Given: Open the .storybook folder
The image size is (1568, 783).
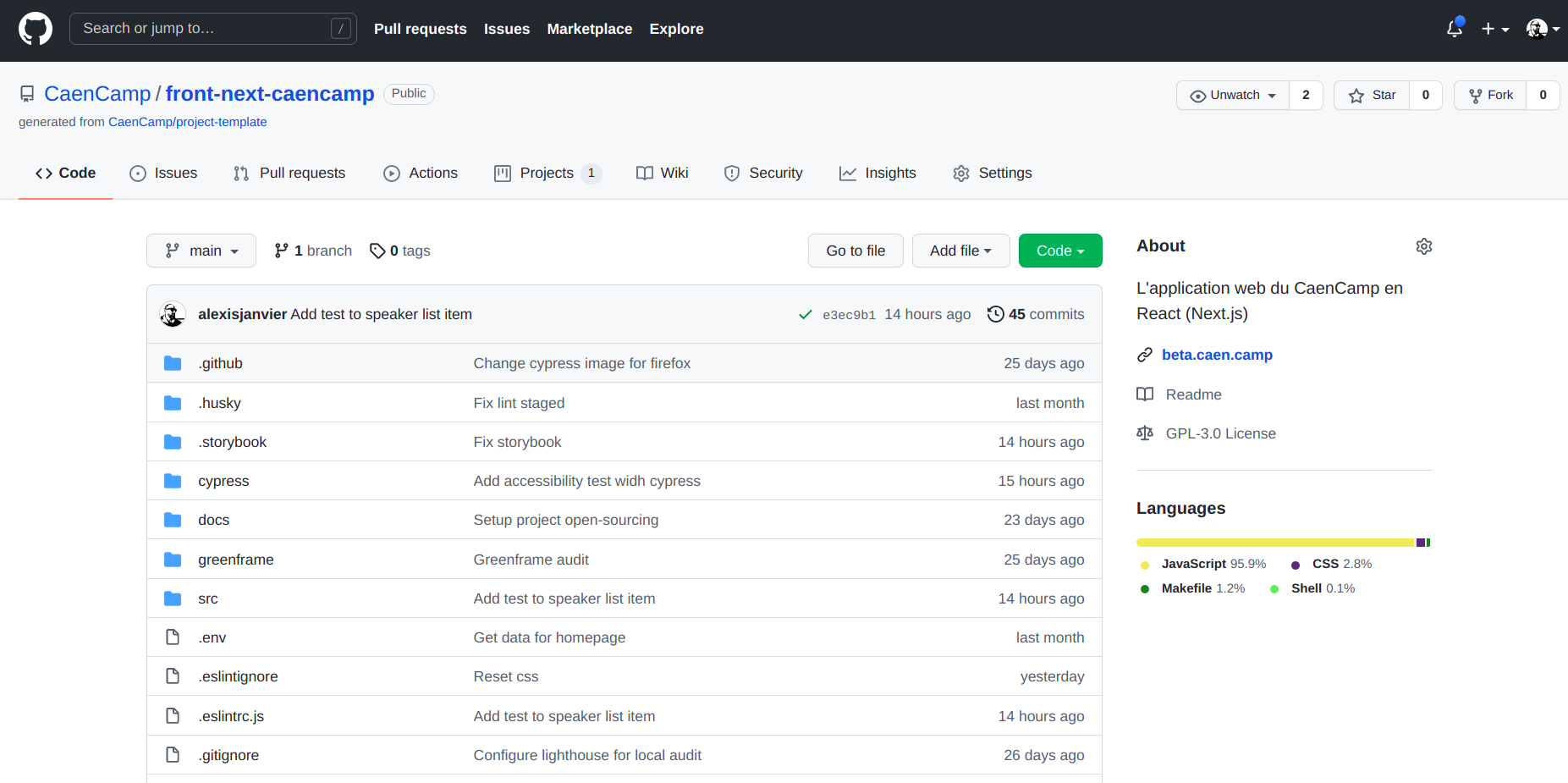Looking at the screenshot, I should (x=233, y=442).
